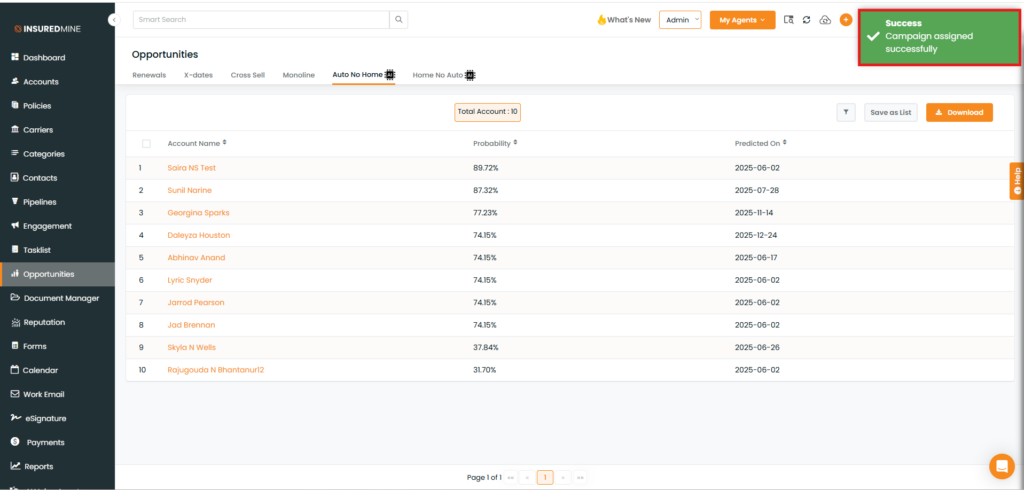1024x490 pixels.
Task: Expand the My Agents dropdown
Action: (742, 20)
